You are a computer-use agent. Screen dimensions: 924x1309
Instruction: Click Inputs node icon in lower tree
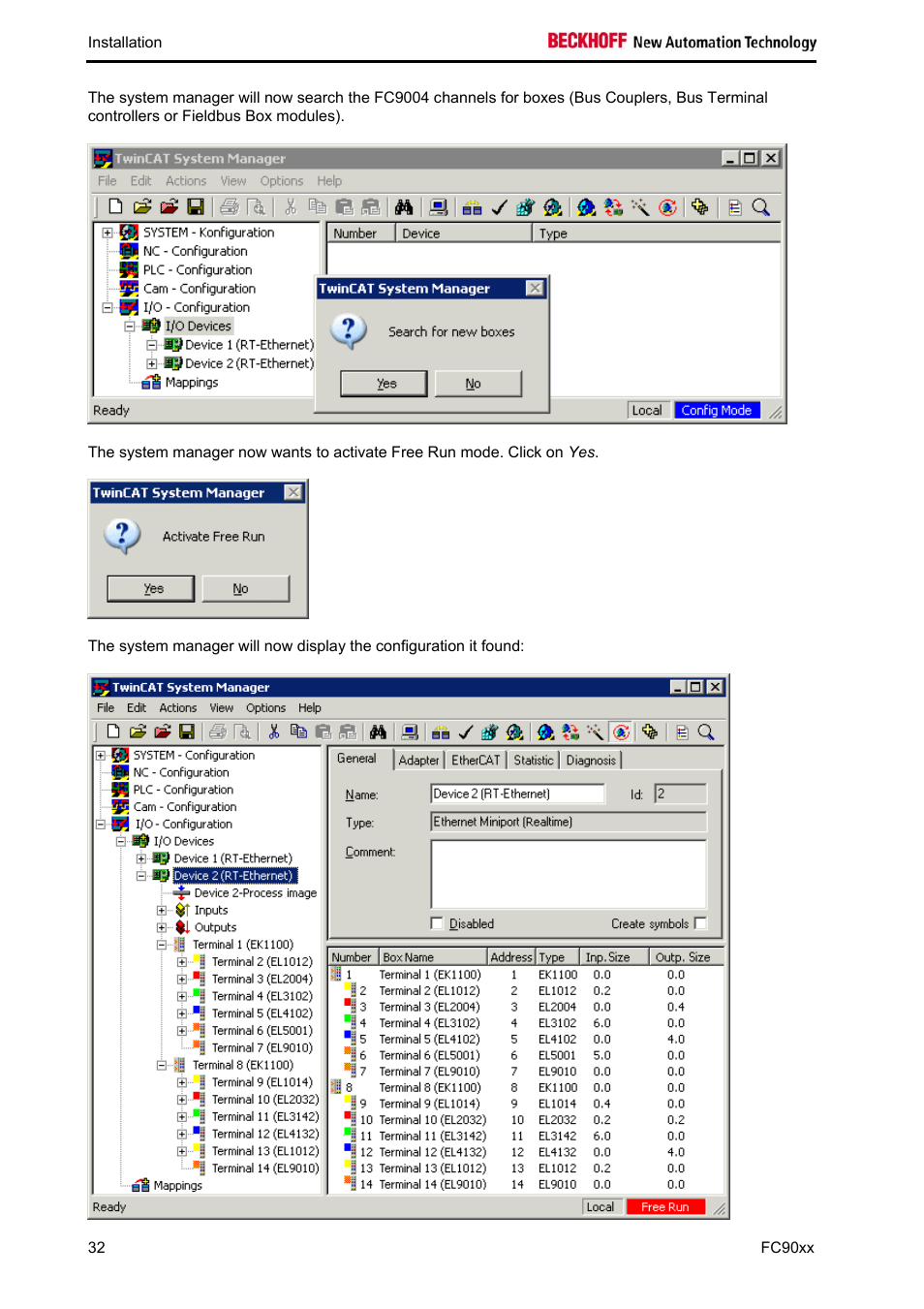[x=182, y=911]
